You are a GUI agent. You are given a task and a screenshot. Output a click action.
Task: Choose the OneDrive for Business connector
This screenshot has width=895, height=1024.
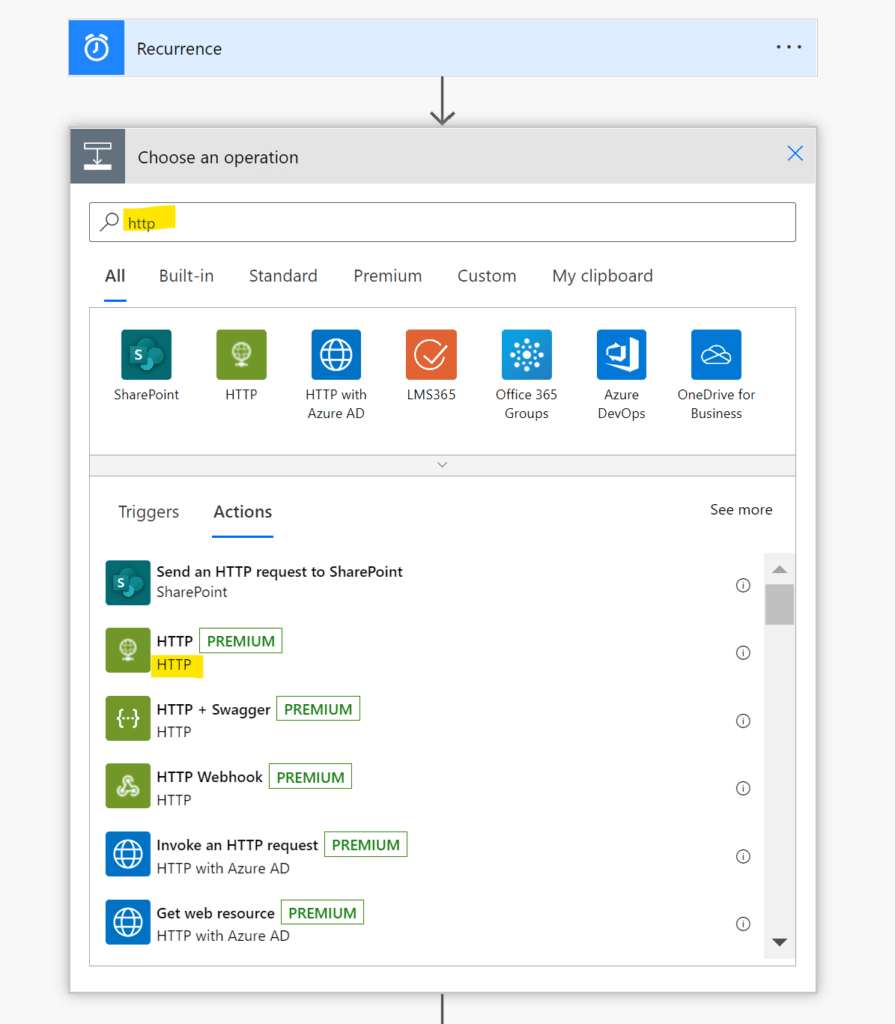[x=716, y=355]
